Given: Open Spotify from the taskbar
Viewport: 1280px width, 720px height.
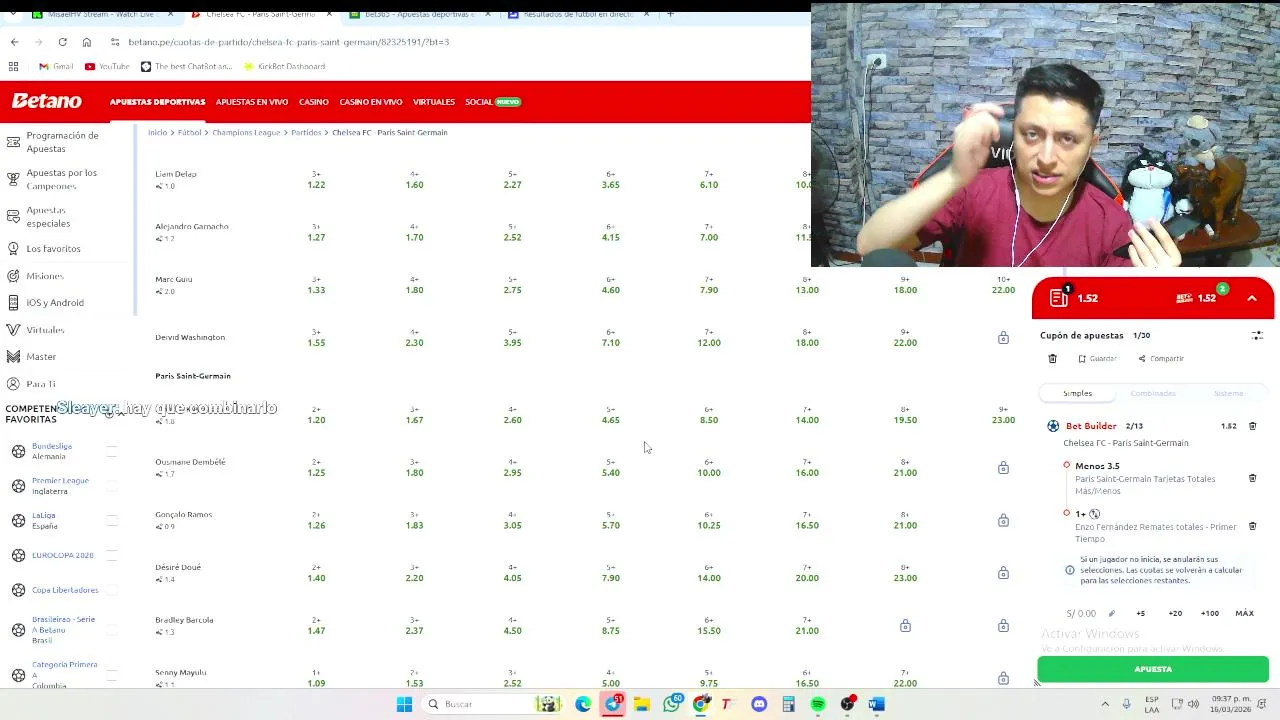Looking at the screenshot, I should [817, 704].
